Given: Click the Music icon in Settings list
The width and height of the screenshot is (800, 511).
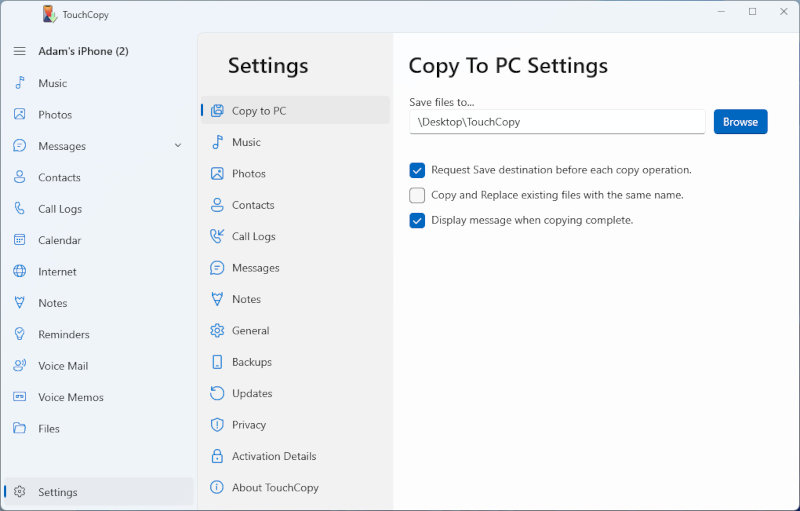Looking at the screenshot, I should [x=217, y=142].
